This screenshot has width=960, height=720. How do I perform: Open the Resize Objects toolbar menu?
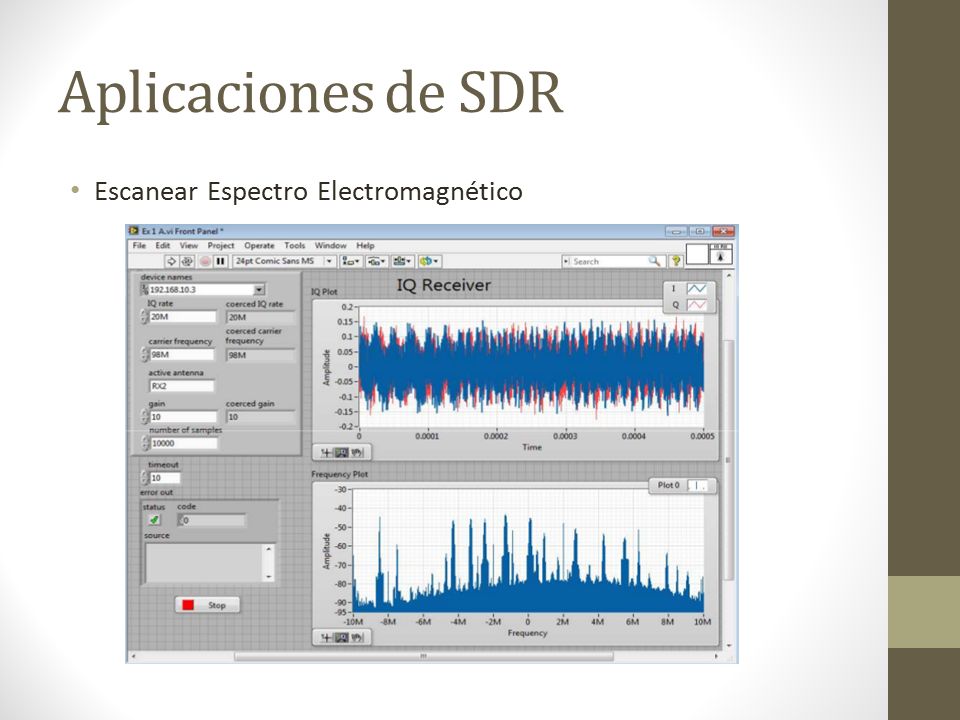point(402,261)
